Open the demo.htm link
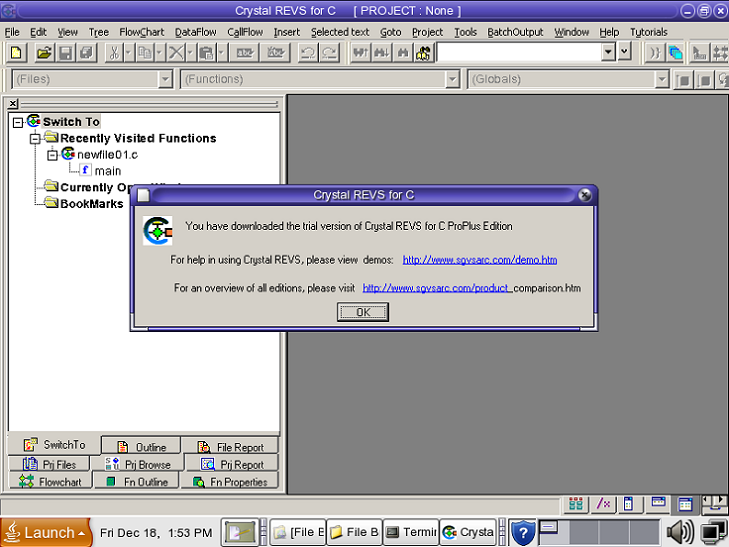Screen dimensions: 729x547 [x=480, y=260]
